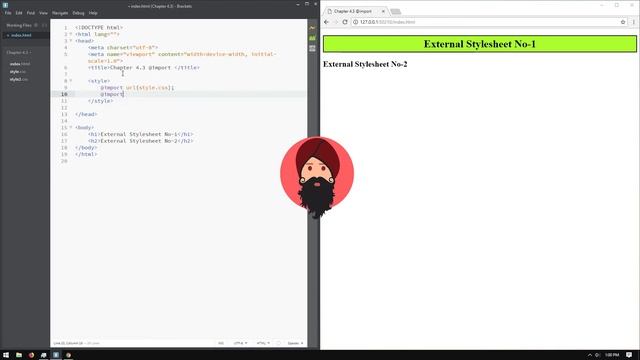Image resolution: width=640 pixels, height=360 pixels.
Task: Click the linting status circle in status bar
Action: (x=279, y=343)
